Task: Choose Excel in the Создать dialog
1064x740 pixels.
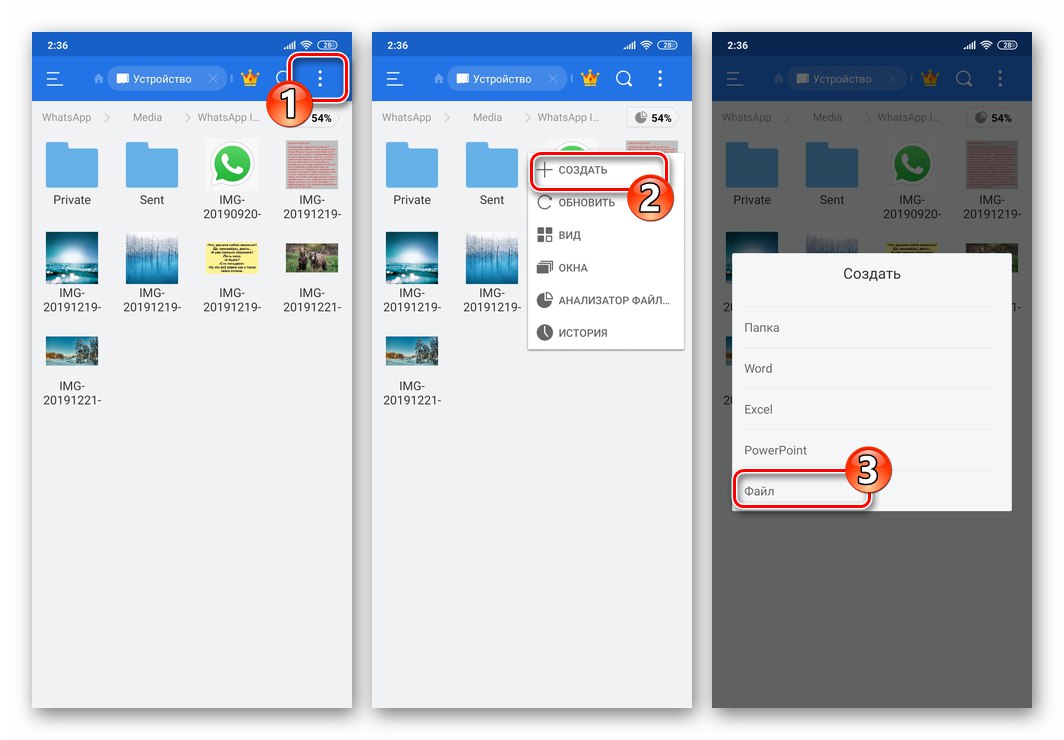Action: [x=871, y=409]
